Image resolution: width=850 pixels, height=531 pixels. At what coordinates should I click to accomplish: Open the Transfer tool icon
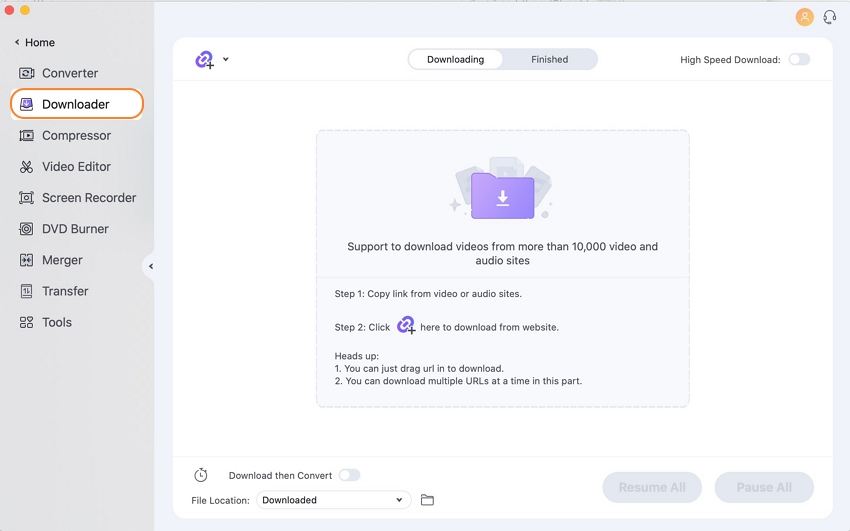coord(26,291)
